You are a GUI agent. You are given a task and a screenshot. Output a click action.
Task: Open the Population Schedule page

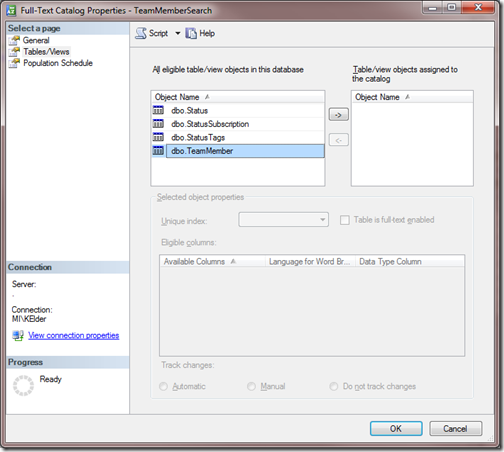coord(58,63)
